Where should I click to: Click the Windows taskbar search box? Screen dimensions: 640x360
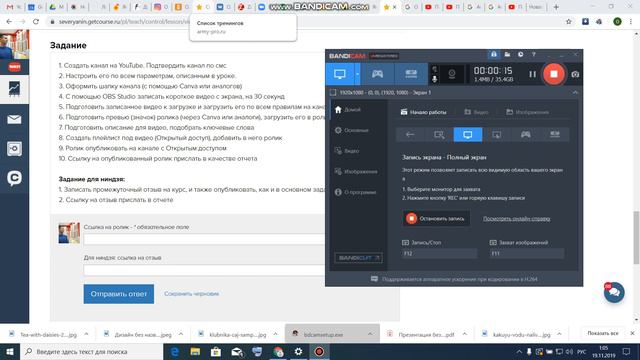91,351
